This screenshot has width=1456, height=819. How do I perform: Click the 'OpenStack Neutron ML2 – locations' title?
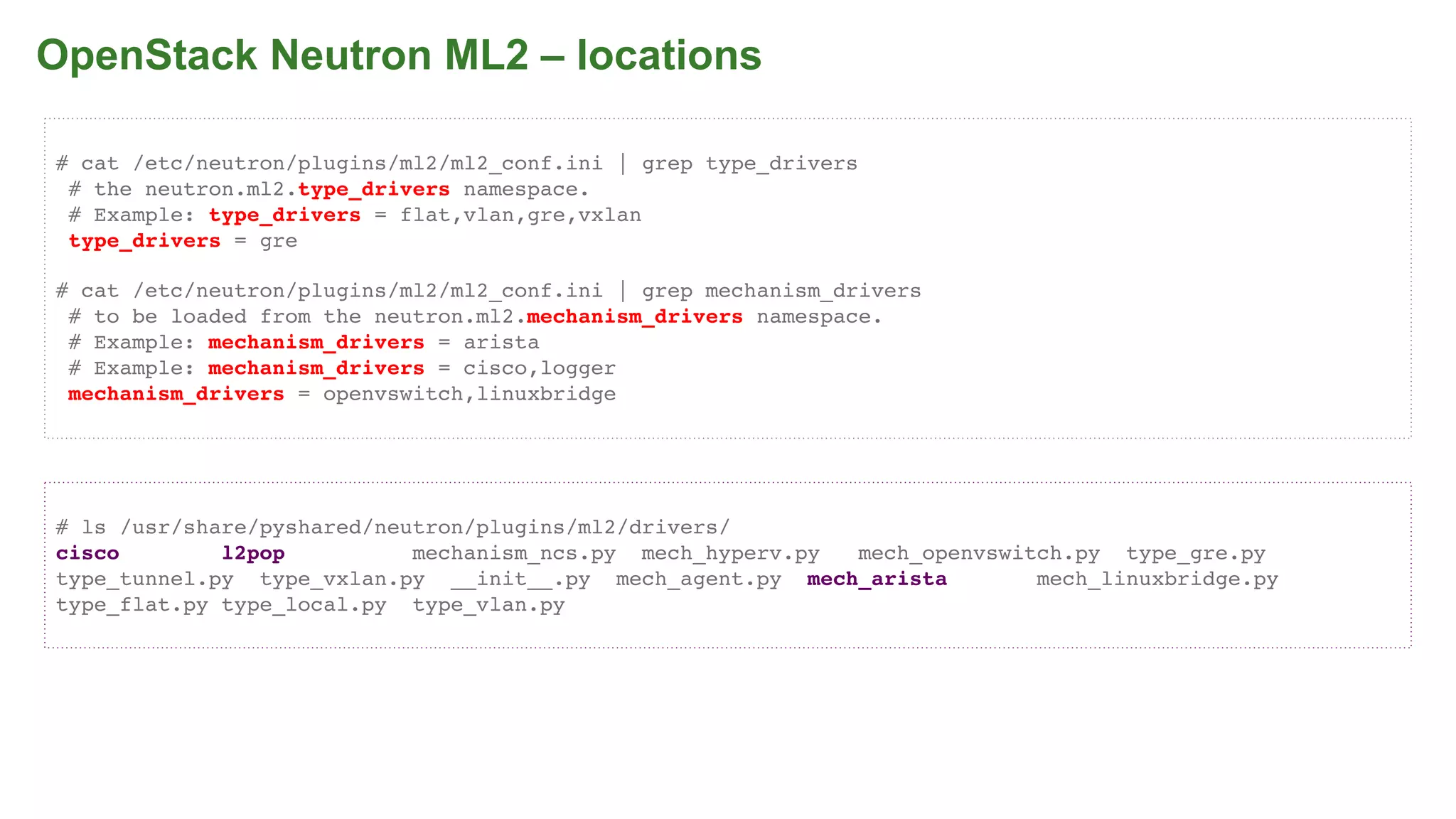coord(399,55)
